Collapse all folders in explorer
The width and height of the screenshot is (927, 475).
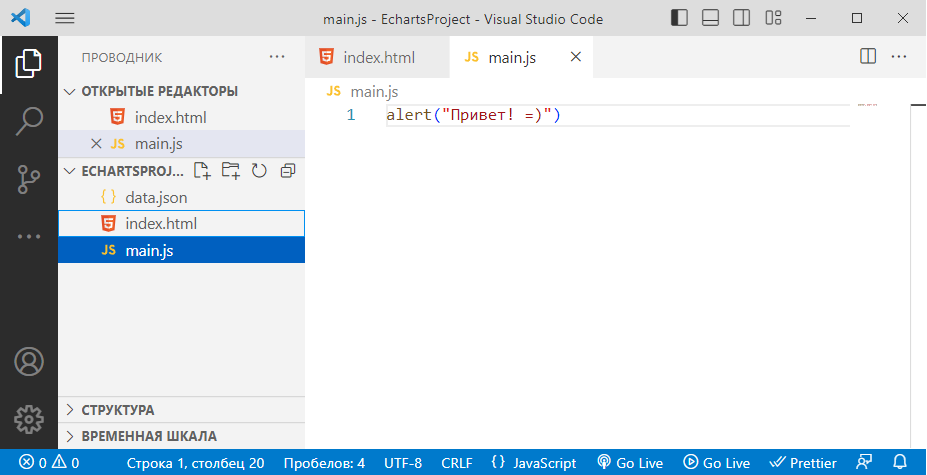tap(288, 171)
